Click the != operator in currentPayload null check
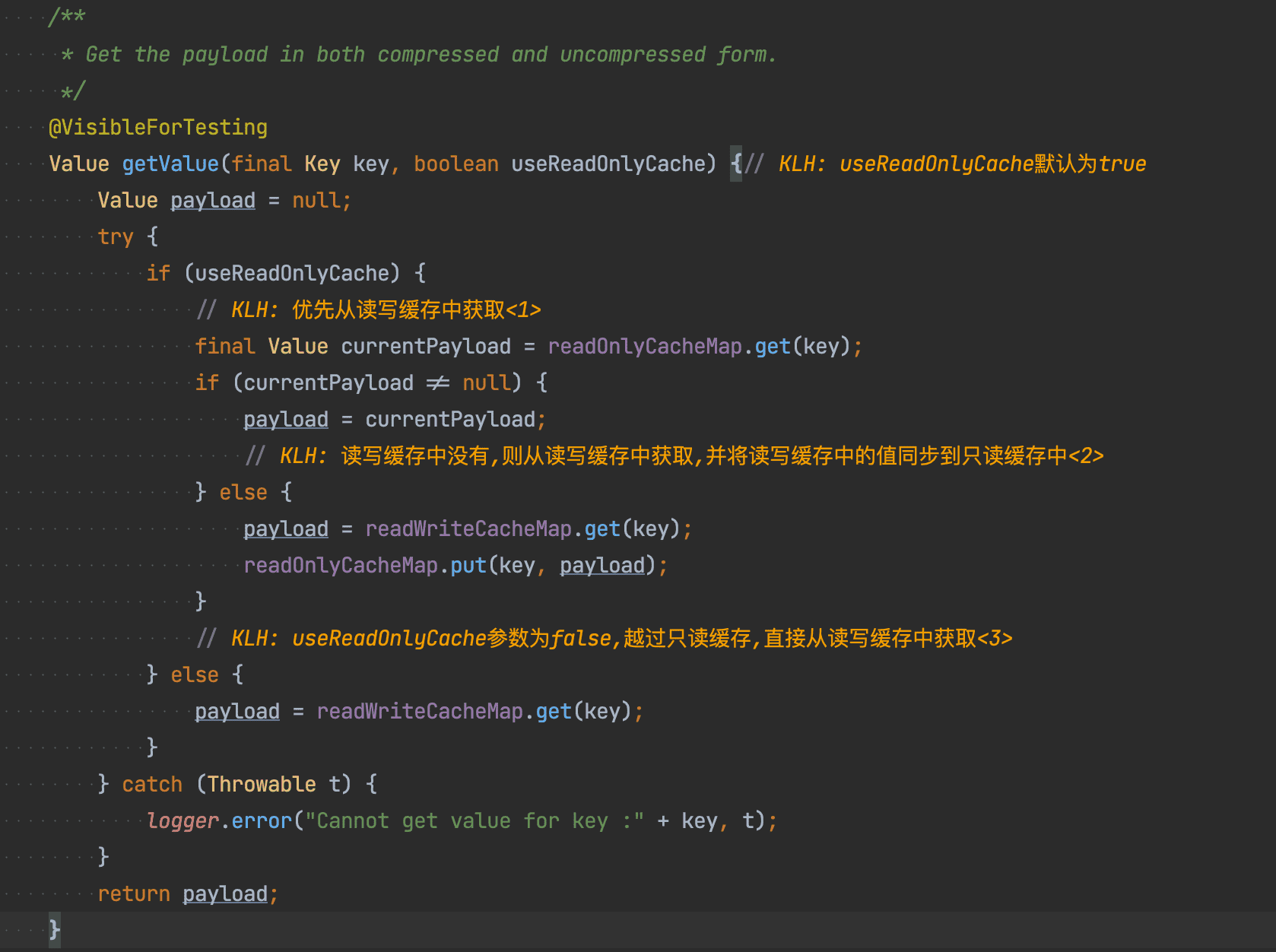Image resolution: width=1276 pixels, height=952 pixels. 438,383
